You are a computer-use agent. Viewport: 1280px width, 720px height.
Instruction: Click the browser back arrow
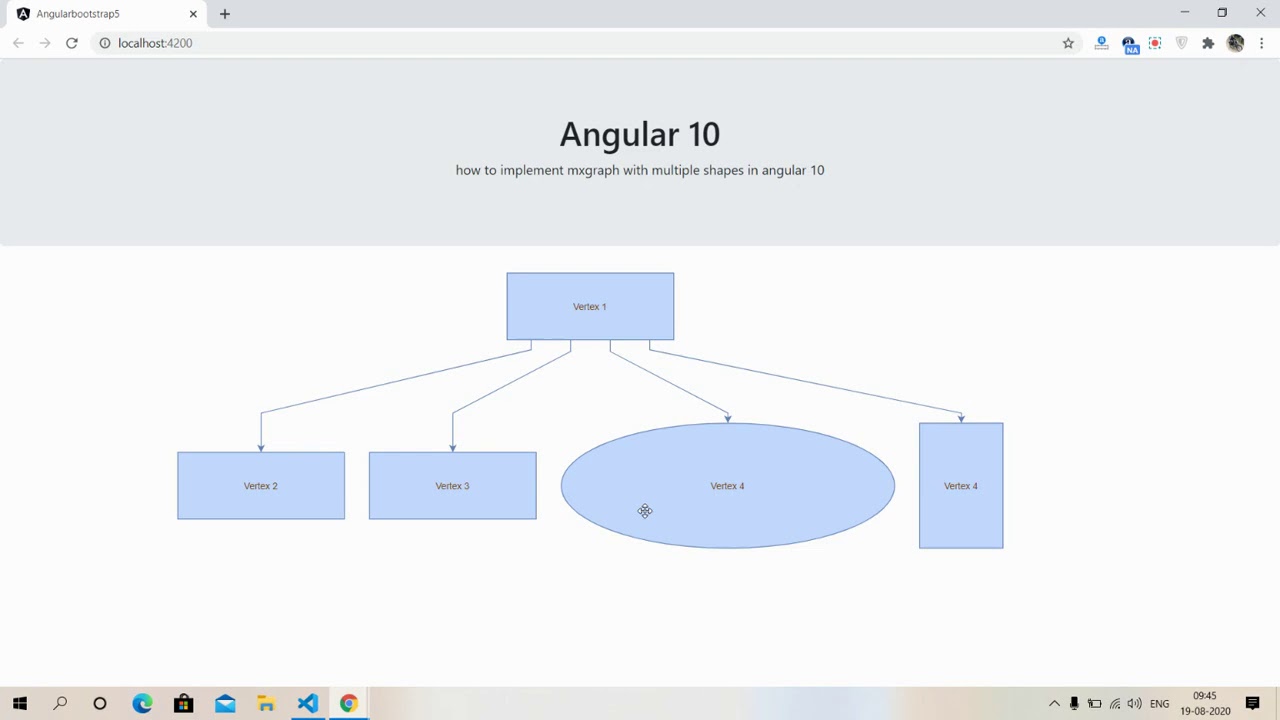click(18, 43)
